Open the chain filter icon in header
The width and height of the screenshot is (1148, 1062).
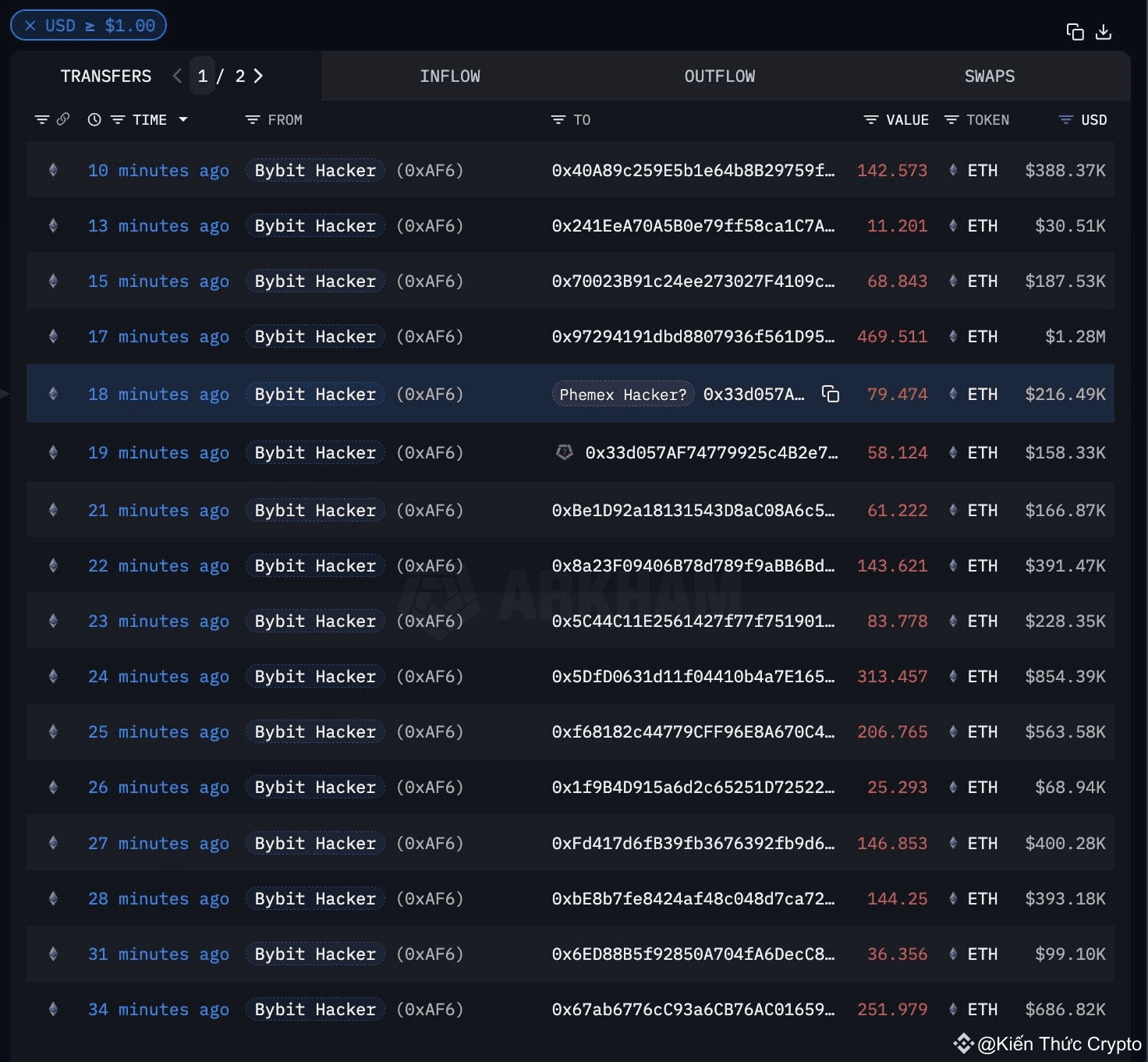[x=42, y=119]
